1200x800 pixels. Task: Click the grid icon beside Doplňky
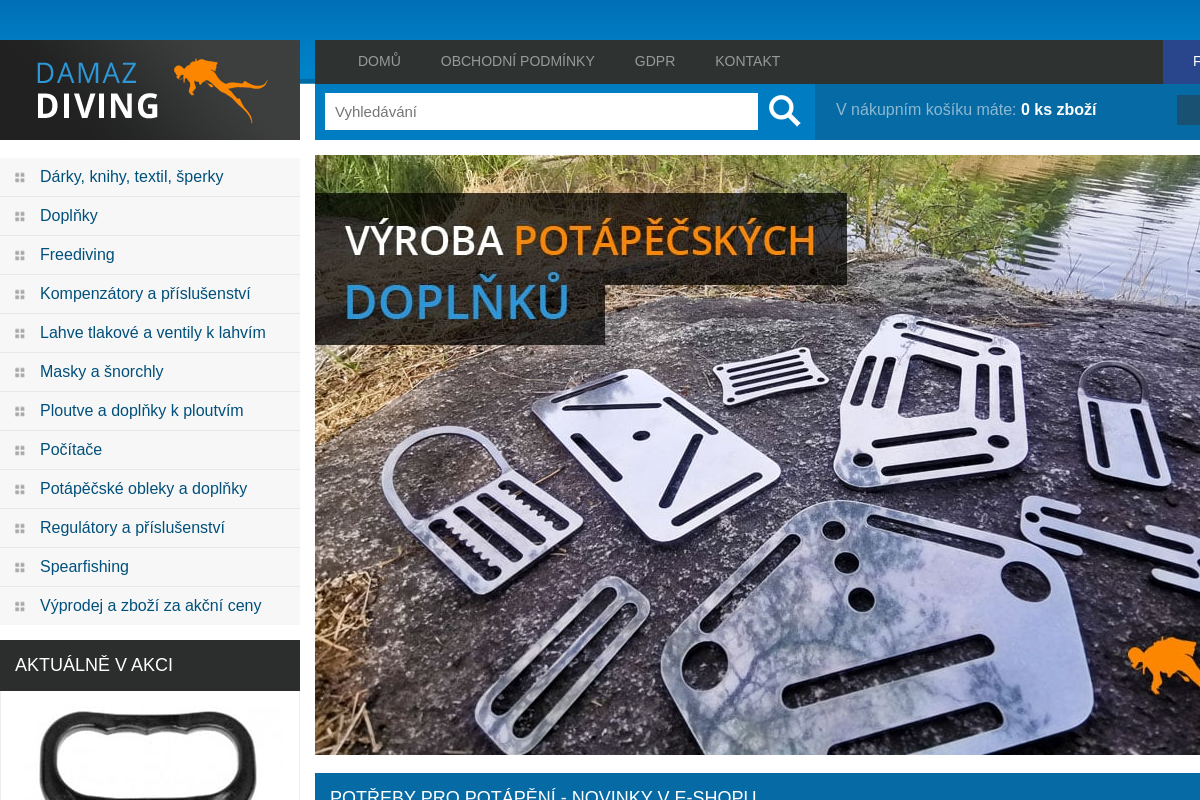20,216
